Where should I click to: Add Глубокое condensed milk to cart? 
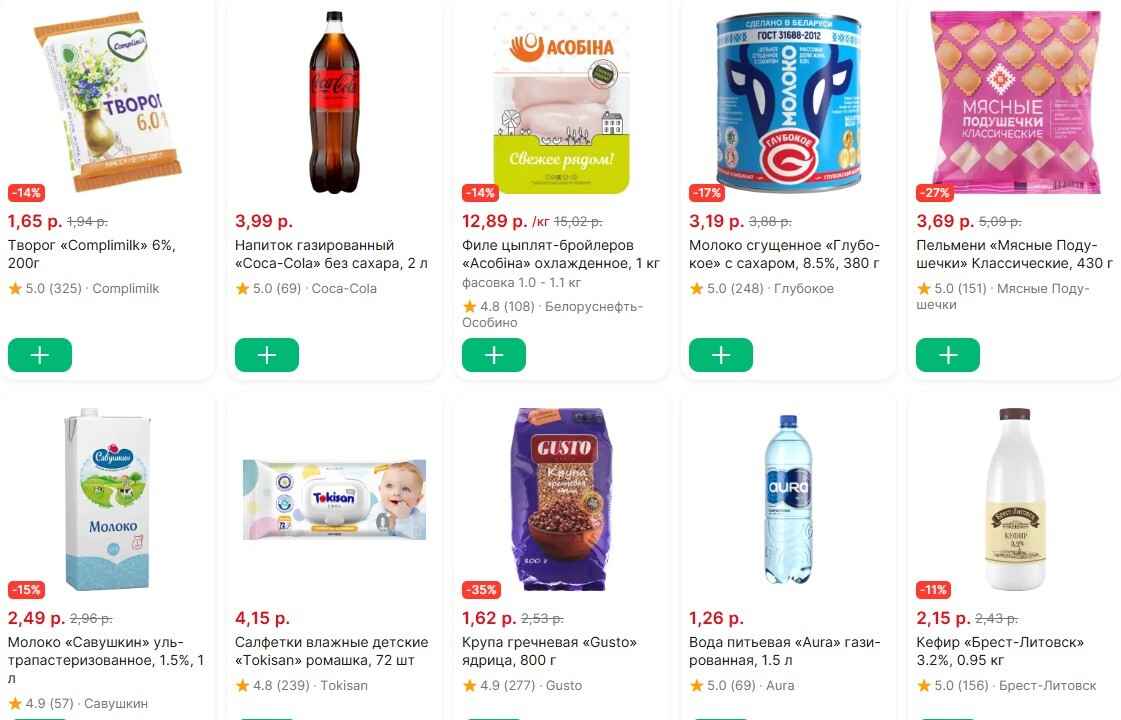click(x=721, y=355)
